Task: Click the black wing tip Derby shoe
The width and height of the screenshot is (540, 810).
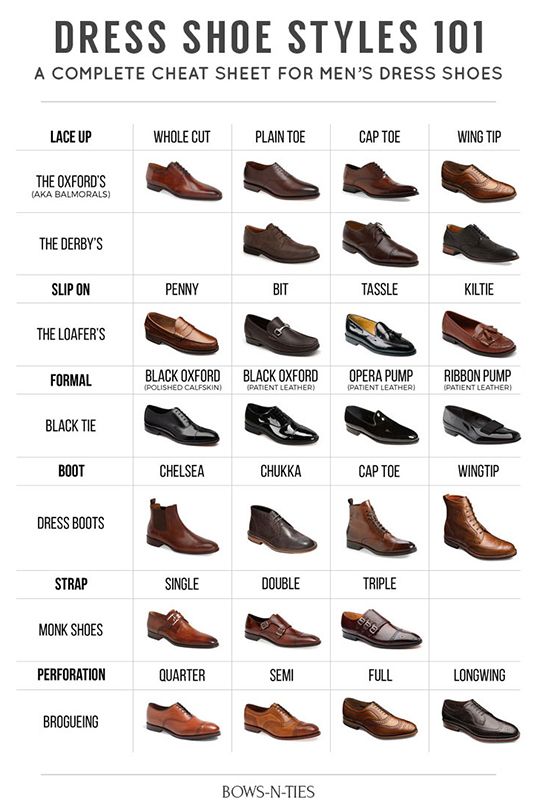Action: click(480, 242)
